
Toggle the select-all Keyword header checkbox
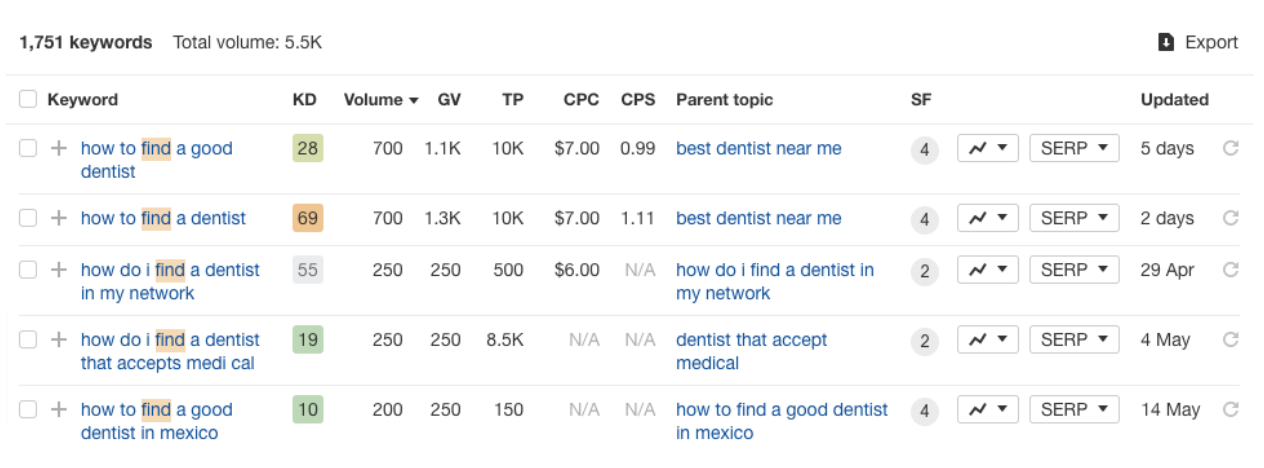tap(28, 99)
